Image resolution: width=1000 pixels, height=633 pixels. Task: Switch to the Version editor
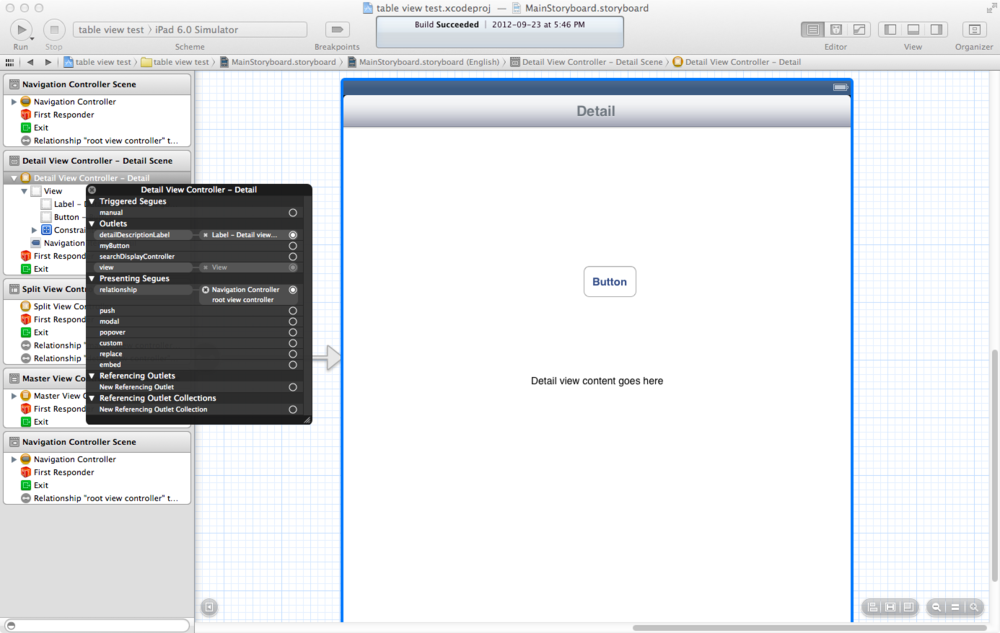click(859, 30)
